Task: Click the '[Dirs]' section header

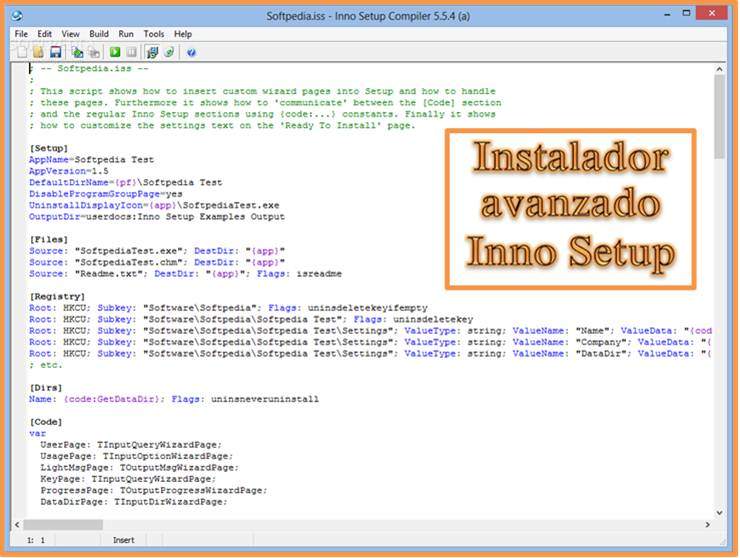Action: click(x=46, y=388)
